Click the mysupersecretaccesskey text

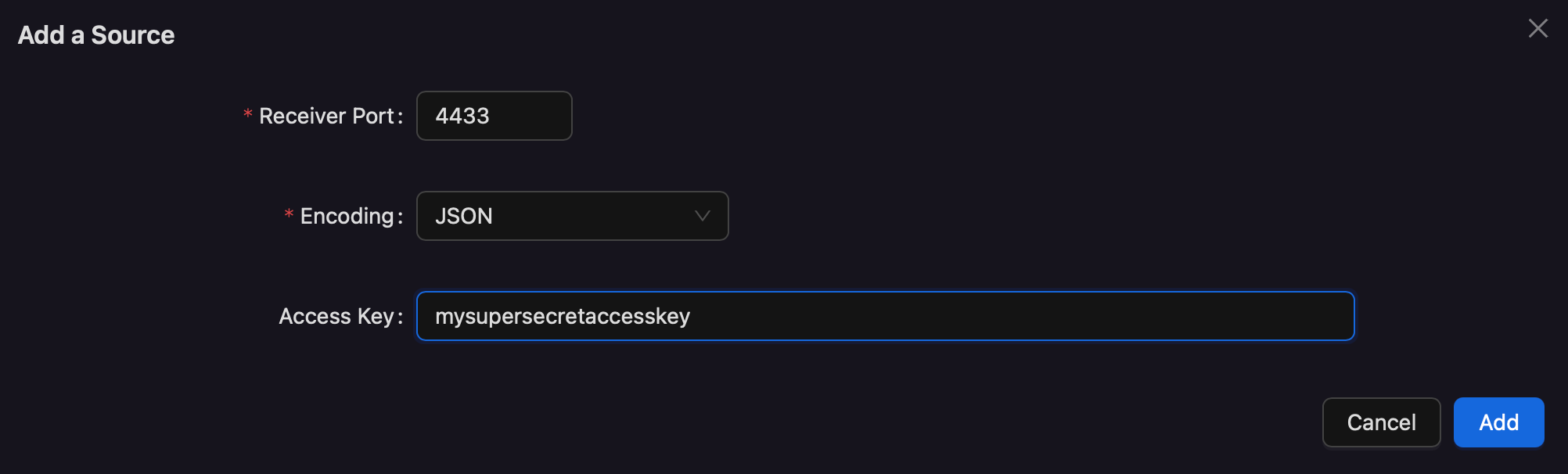(x=563, y=317)
